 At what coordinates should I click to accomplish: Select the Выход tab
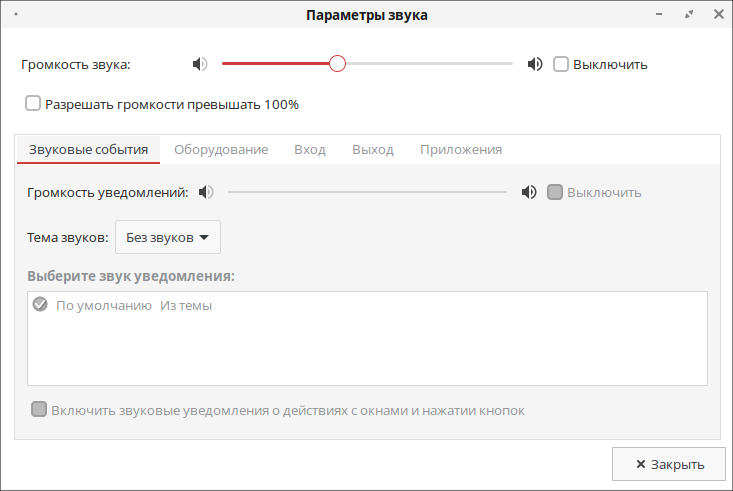point(373,150)
